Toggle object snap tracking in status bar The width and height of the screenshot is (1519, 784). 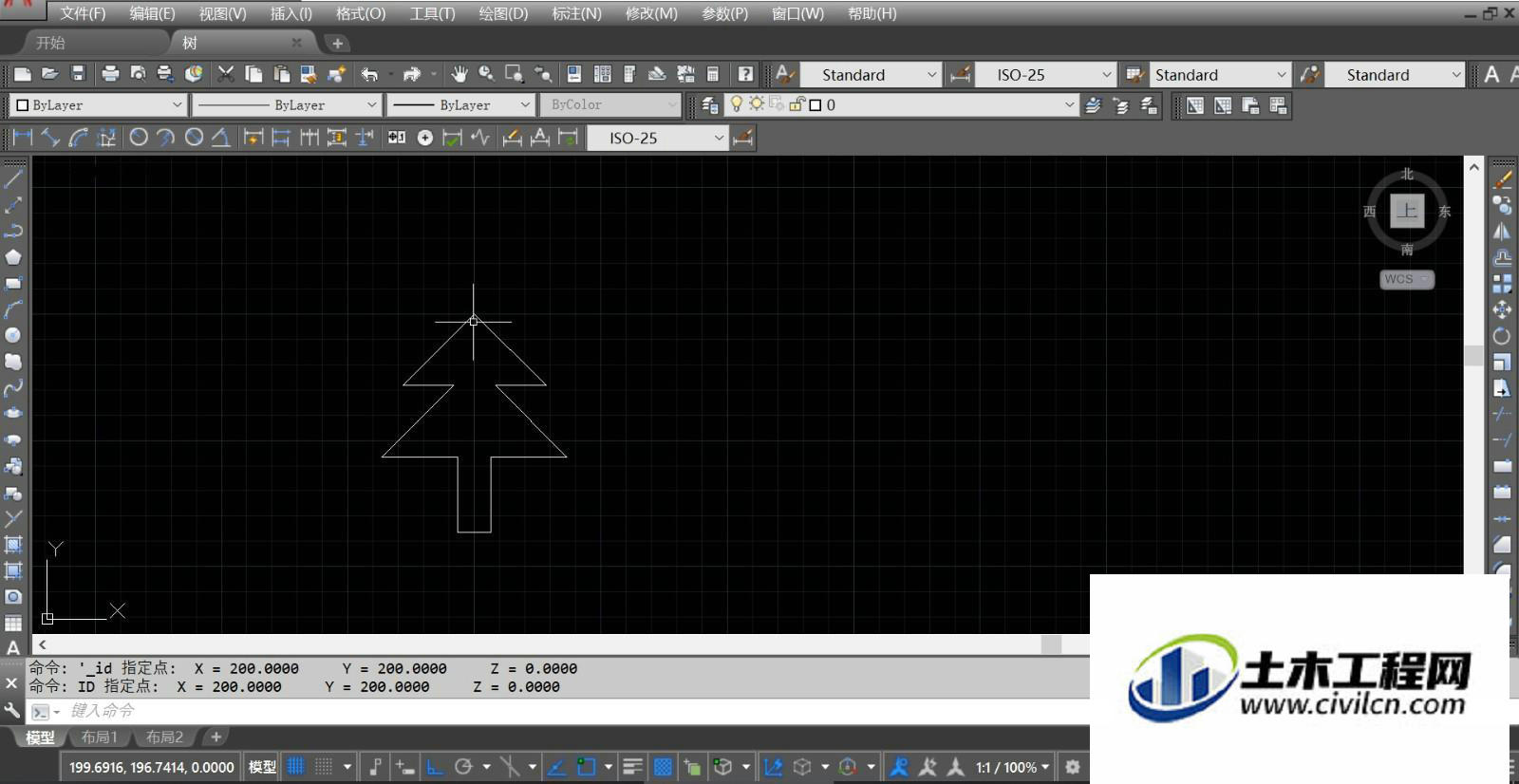(557, 767)
